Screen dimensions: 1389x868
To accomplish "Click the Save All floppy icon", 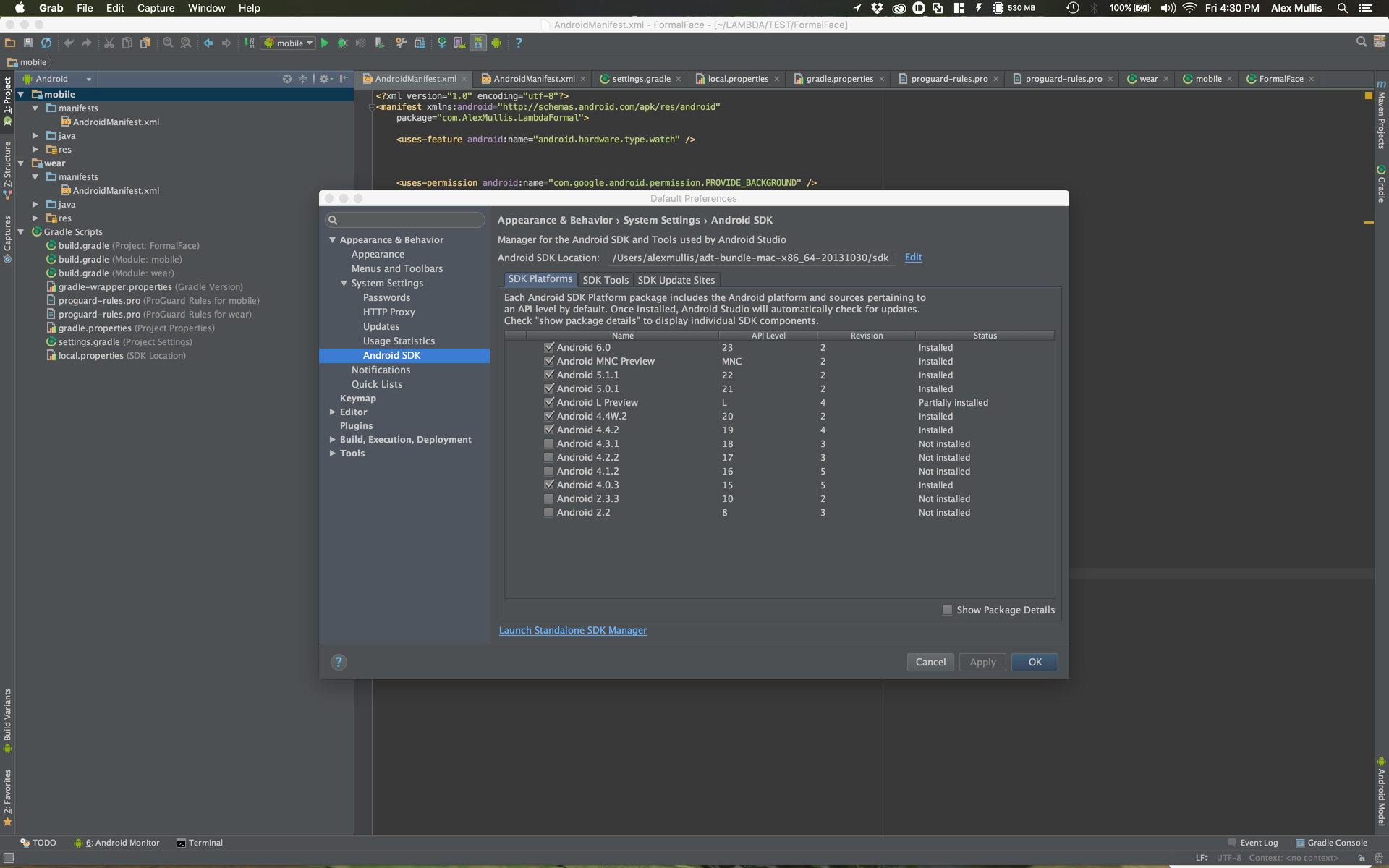I will coord(28,43).
